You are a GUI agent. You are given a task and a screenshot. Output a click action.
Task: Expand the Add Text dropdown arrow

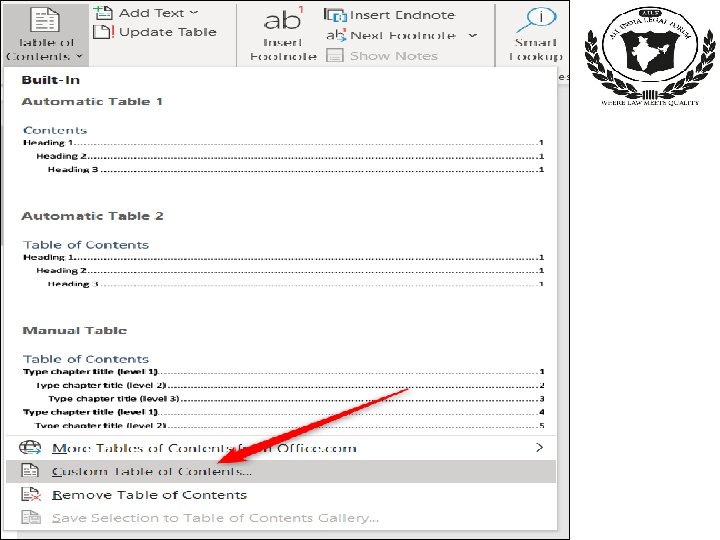coord(193,13)
